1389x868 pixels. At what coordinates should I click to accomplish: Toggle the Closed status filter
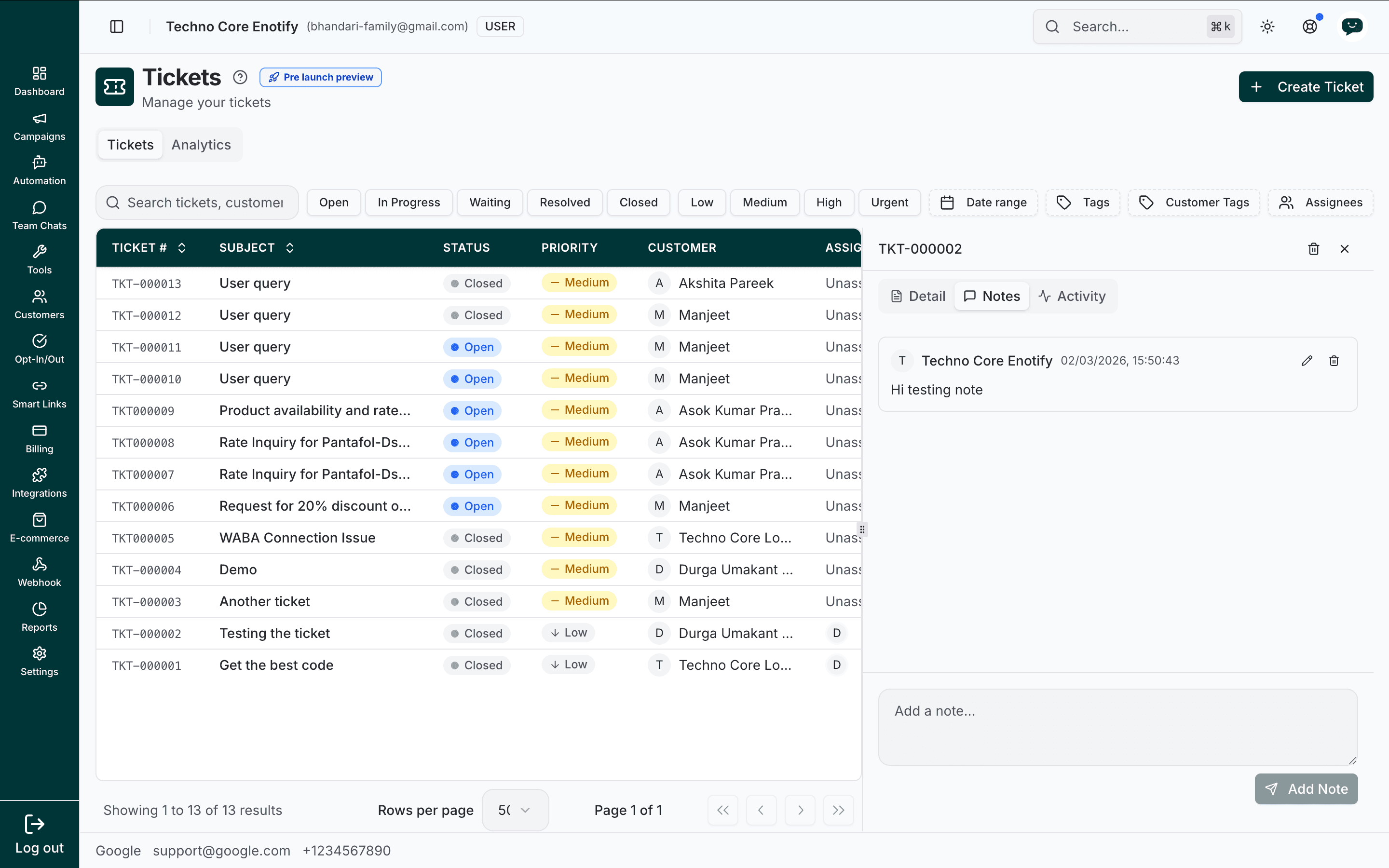(x=638, y=203)
